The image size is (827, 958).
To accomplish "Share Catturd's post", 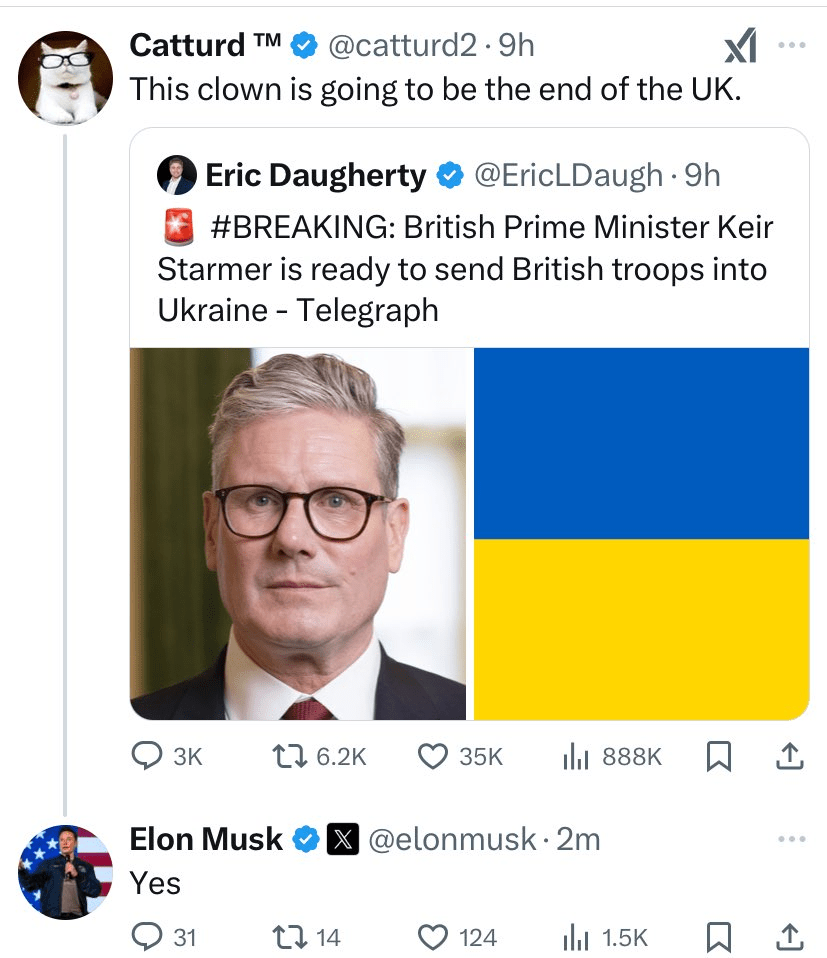I will 790,758.
